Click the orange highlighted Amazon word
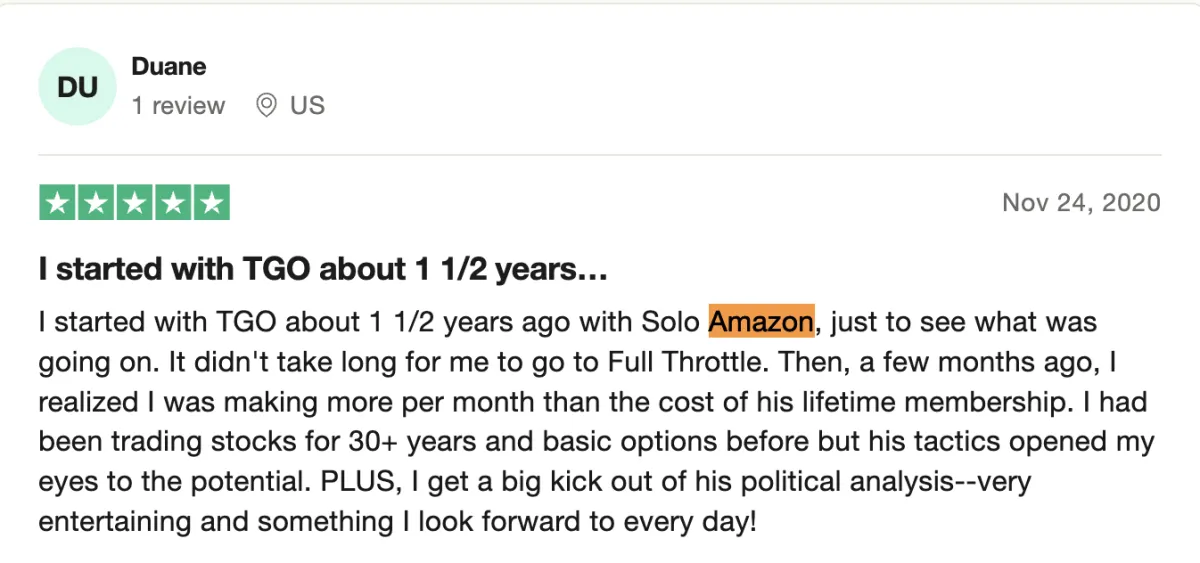The height and width of the screenshot is (563, 1200). point(761,322)
